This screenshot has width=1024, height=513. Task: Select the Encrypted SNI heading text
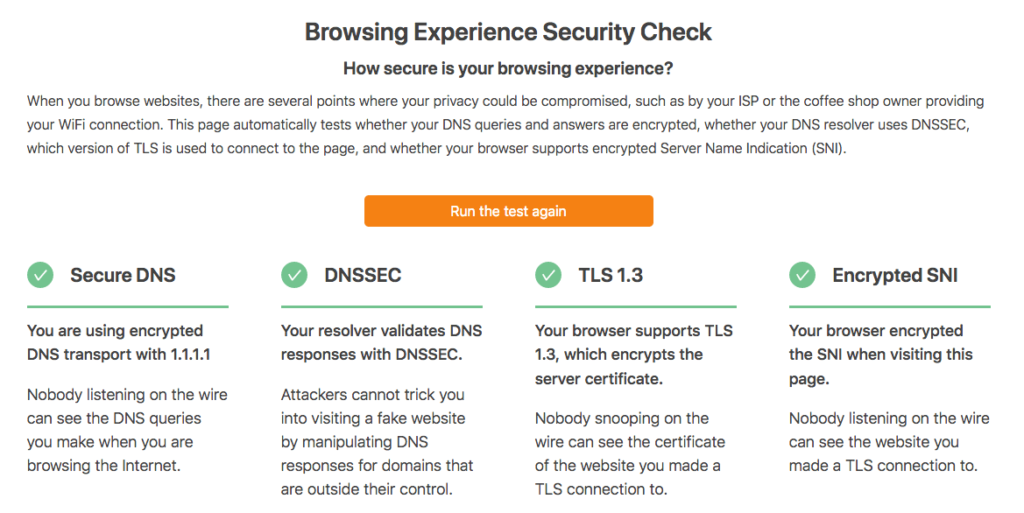tap(895, 275)
